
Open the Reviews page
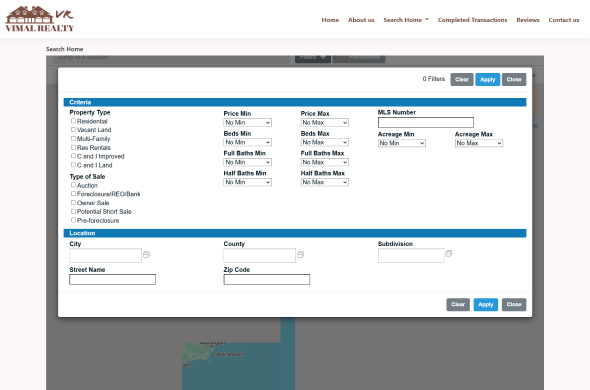[528, 20]
